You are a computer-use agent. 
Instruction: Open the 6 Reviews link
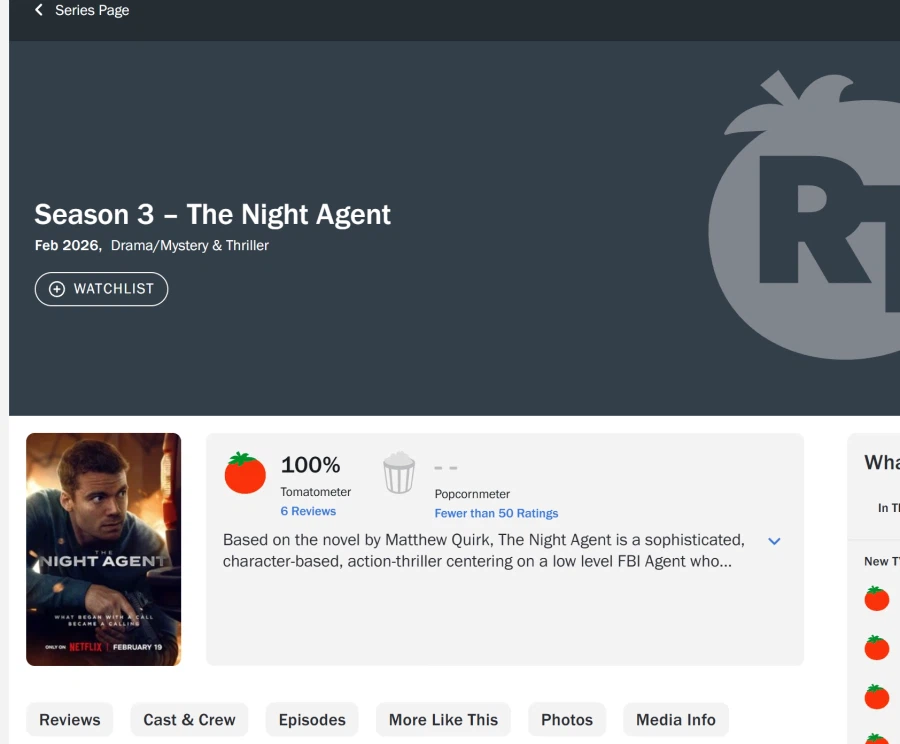click(x=308, y=511)
